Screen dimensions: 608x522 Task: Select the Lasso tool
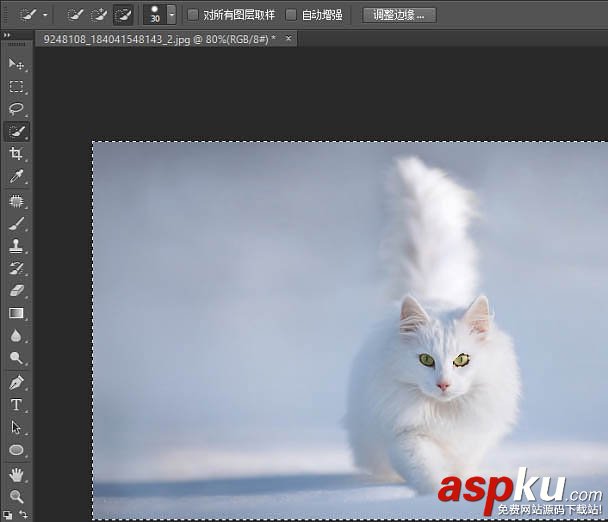coord(16,109)
